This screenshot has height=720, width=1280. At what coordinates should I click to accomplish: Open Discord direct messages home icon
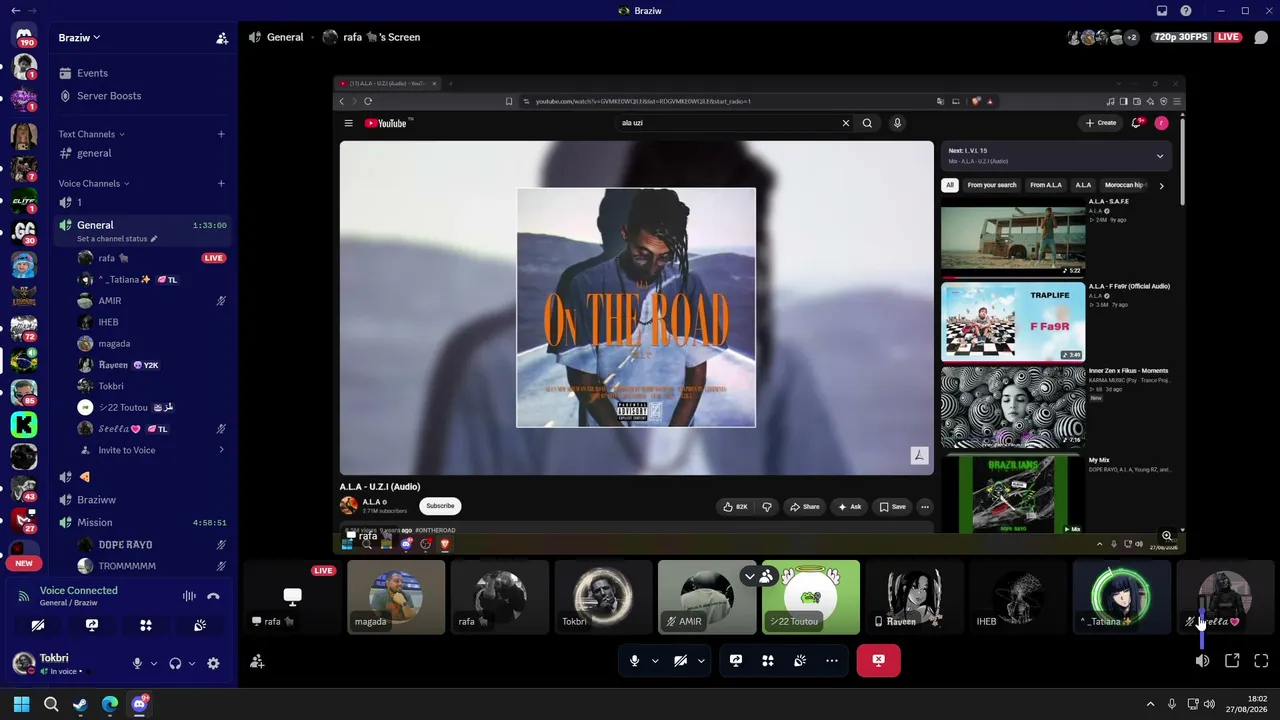[x=25, y=37]
